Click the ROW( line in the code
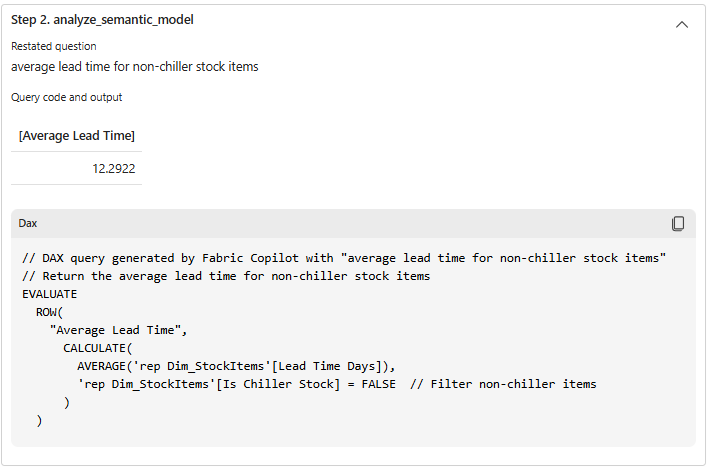707x467 pixels. tap(49, 312)
